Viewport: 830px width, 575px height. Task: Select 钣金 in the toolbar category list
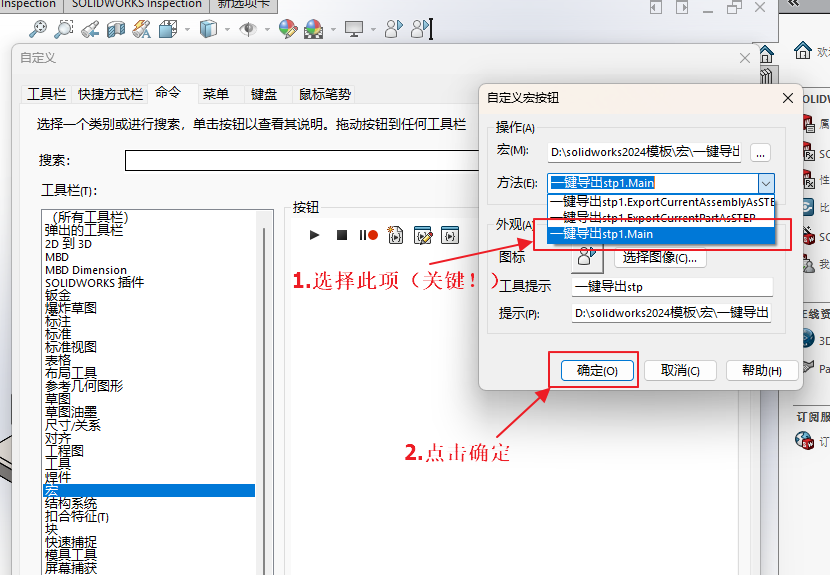tap(58, 295)
